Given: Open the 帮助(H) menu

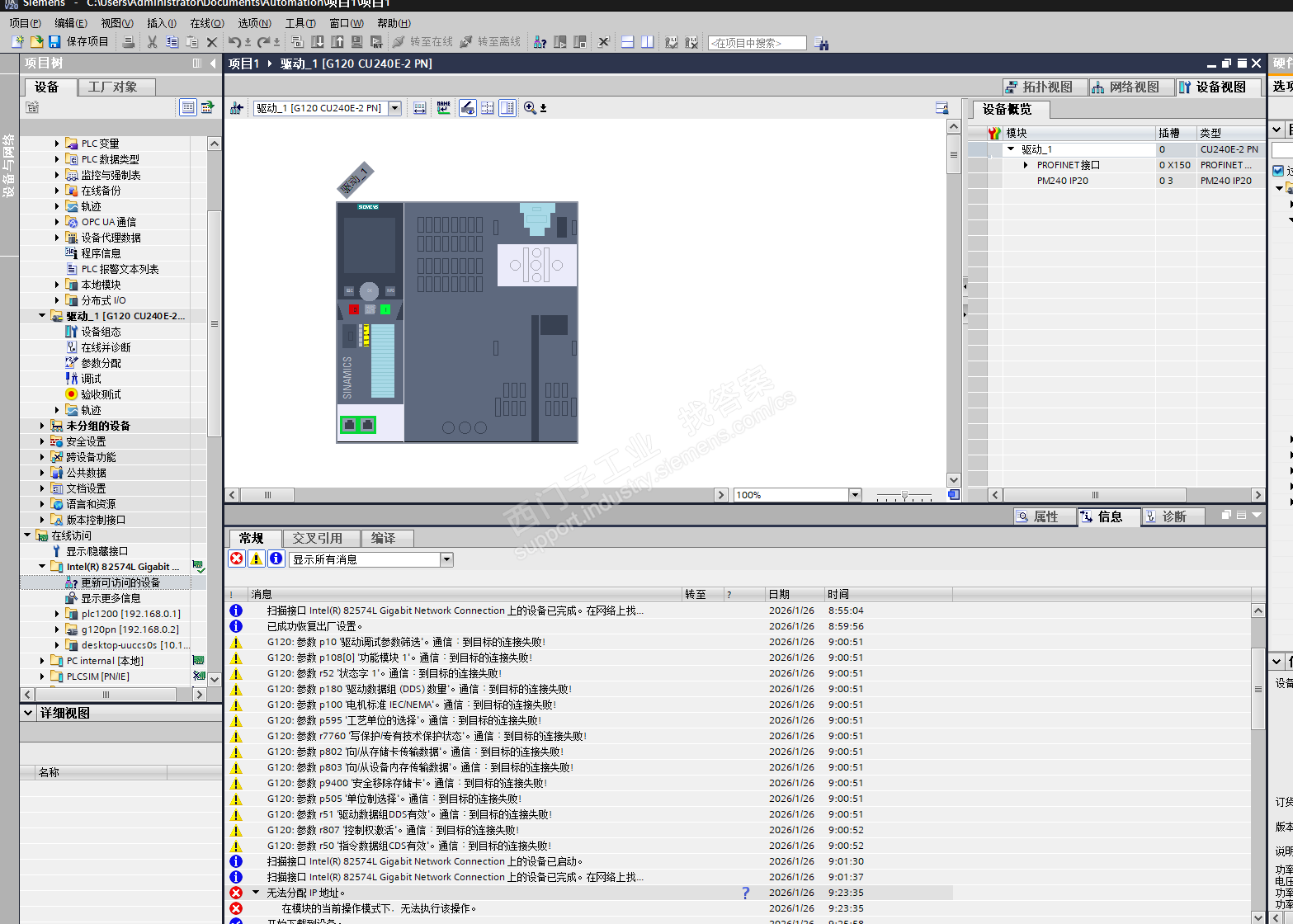Looking at the screenshot, I should click(394, 23).
